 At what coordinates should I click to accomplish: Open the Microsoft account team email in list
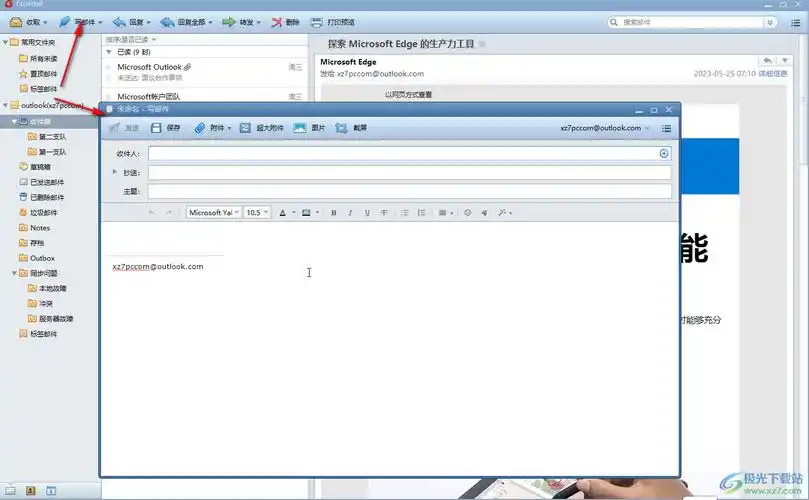205,96
